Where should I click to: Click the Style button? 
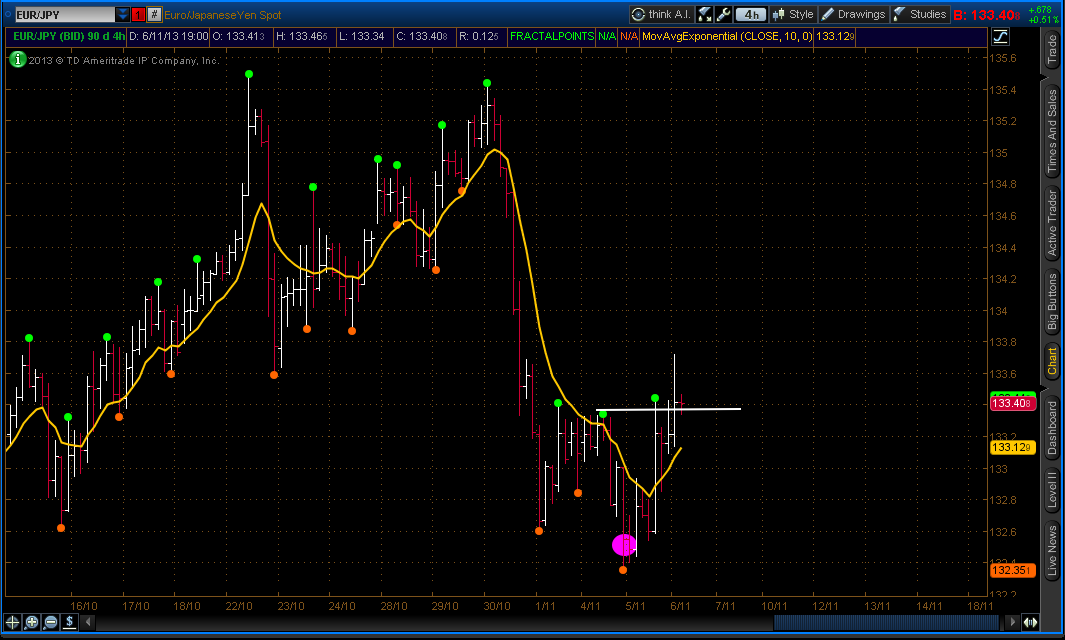pos(794,14)
